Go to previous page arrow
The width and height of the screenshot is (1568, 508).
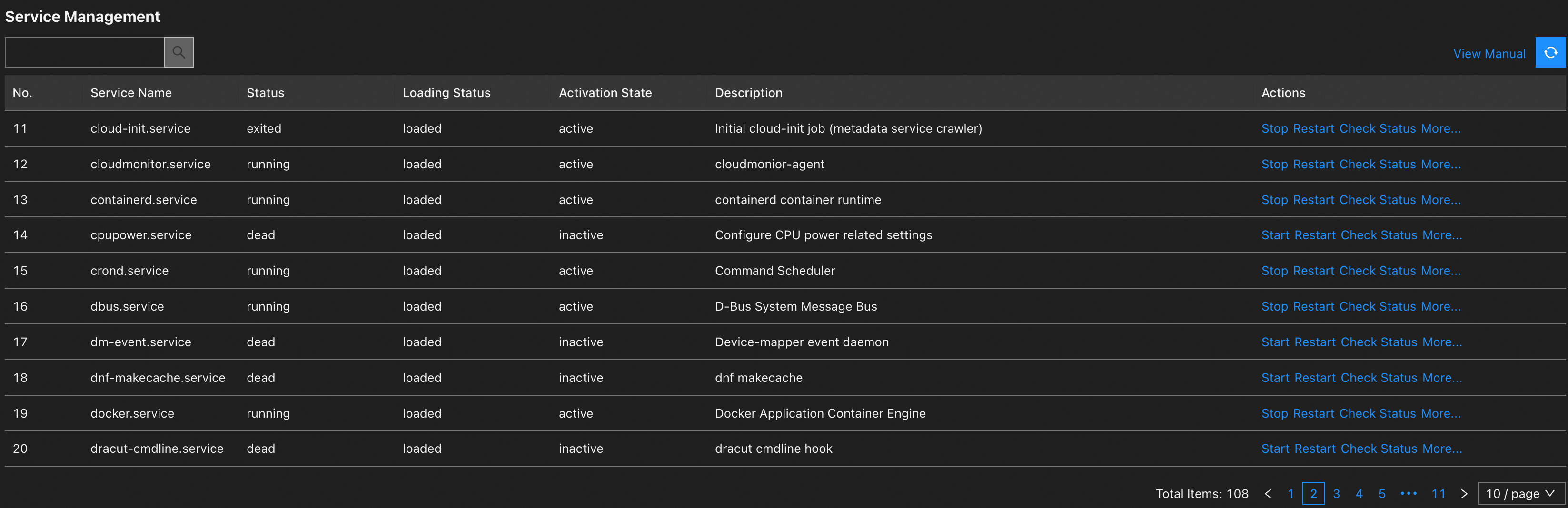pyautogui.click(x=1268, y=493)
